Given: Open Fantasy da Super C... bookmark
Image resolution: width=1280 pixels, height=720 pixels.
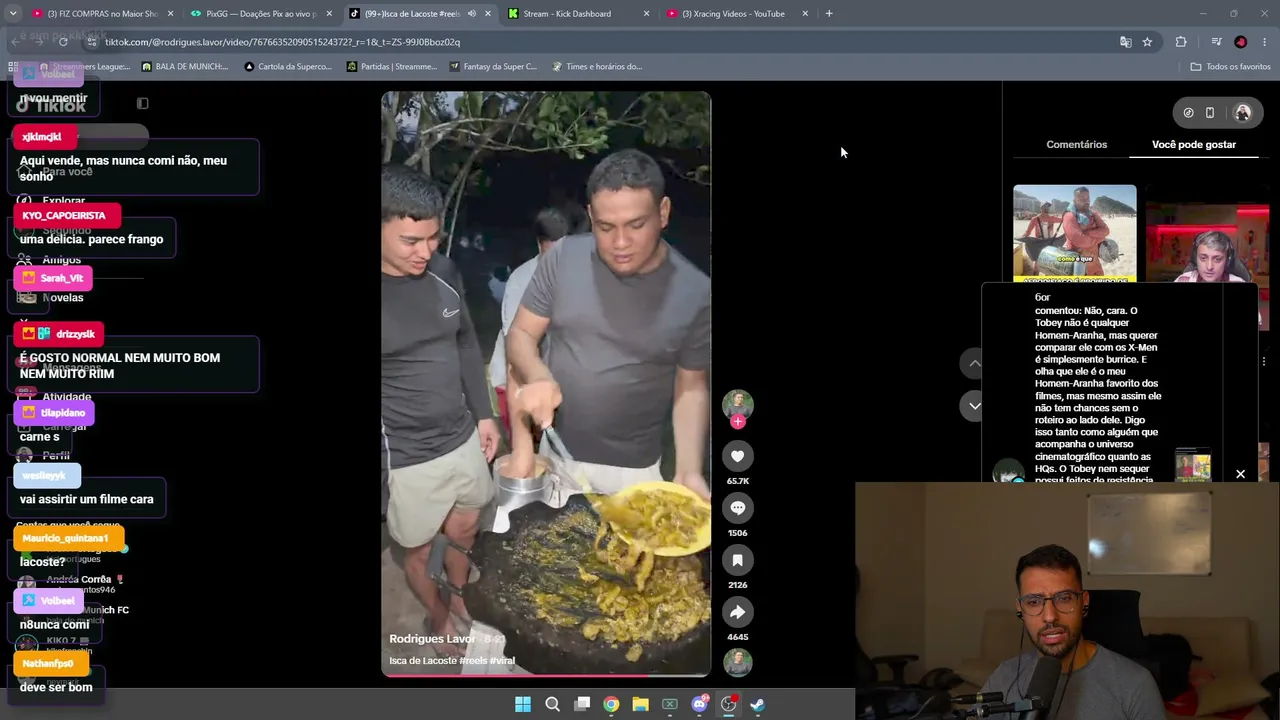Looking at the screenshot, I should 494,67.
